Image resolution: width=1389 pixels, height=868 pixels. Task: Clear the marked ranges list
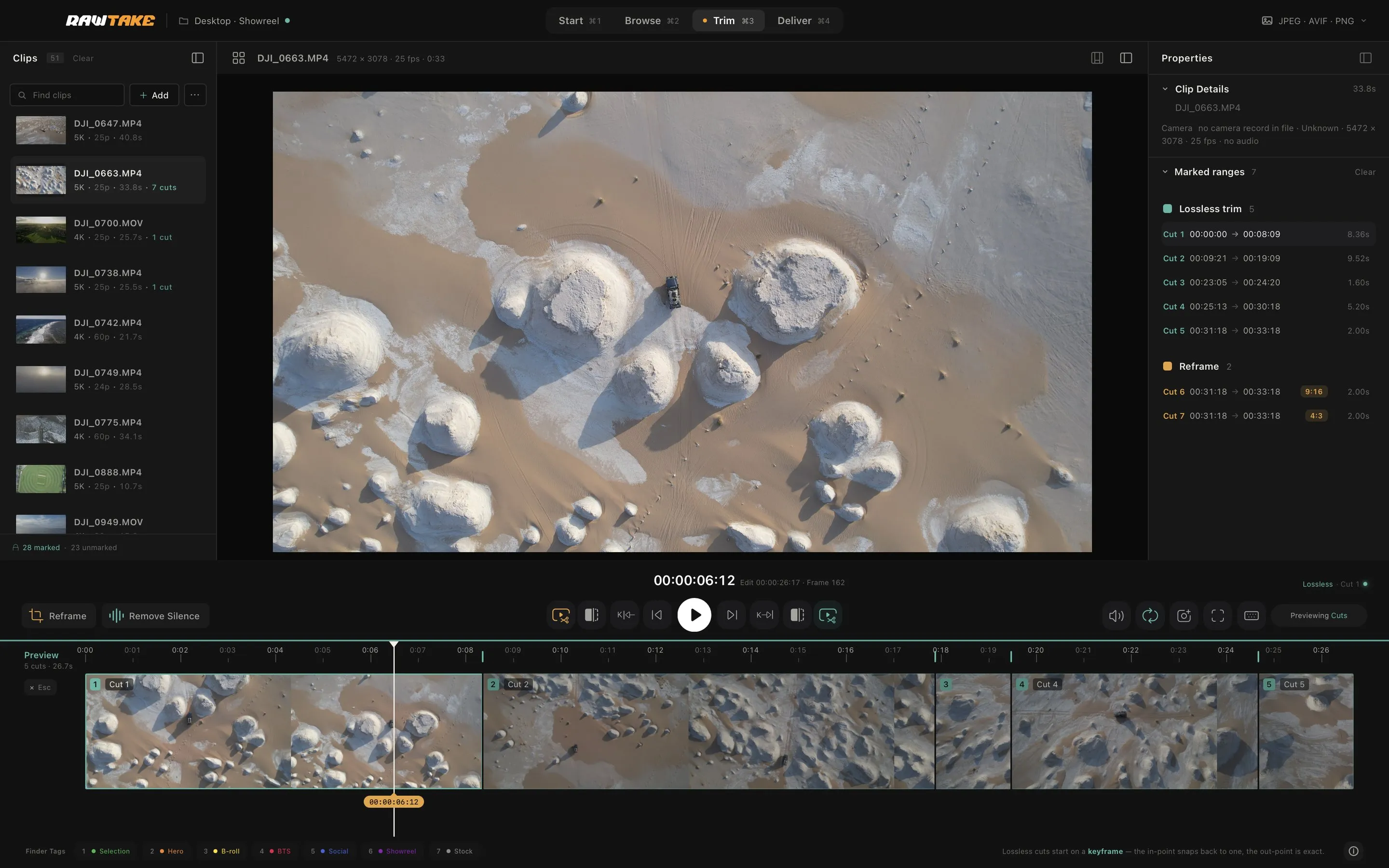[x=1364, y=172]
